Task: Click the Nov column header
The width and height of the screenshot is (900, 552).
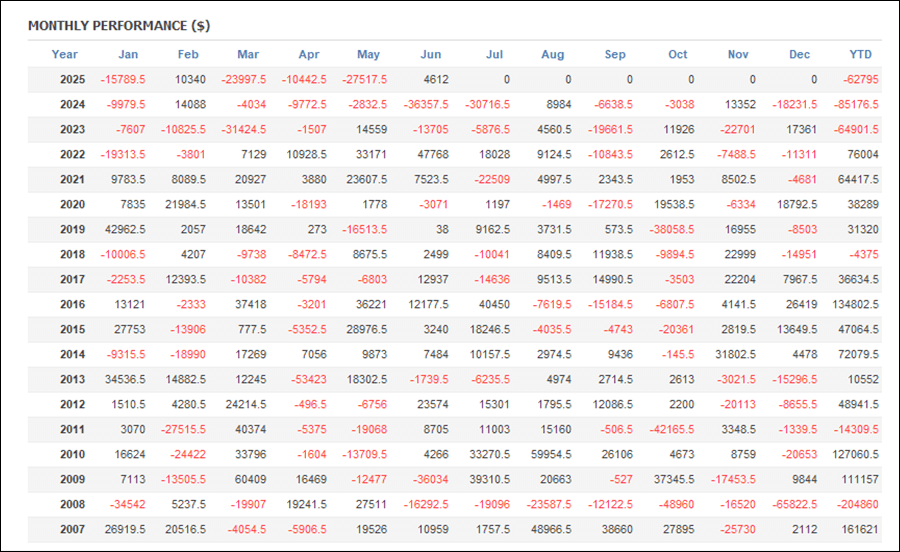Action: pos(738,55)
